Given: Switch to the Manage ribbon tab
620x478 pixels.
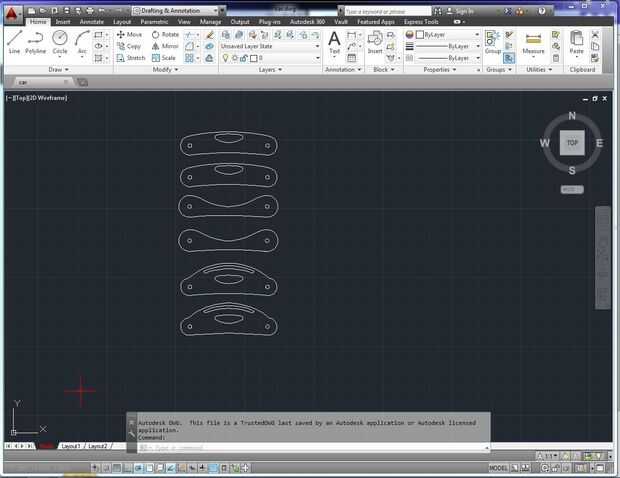Looking at the screenshot, I should point(210,22).
